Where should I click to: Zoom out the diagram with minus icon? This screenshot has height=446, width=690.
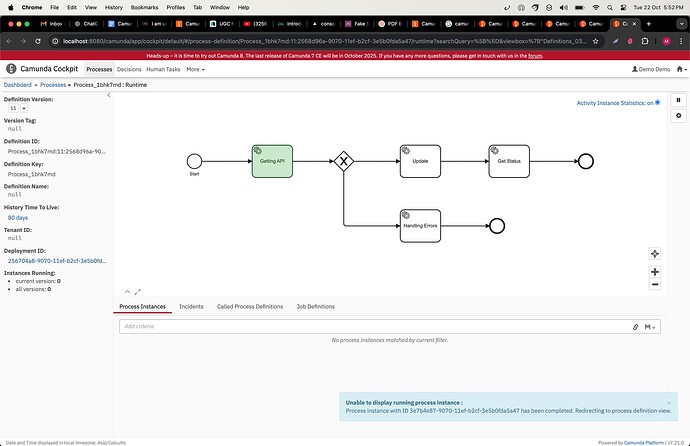click(655, 284)
